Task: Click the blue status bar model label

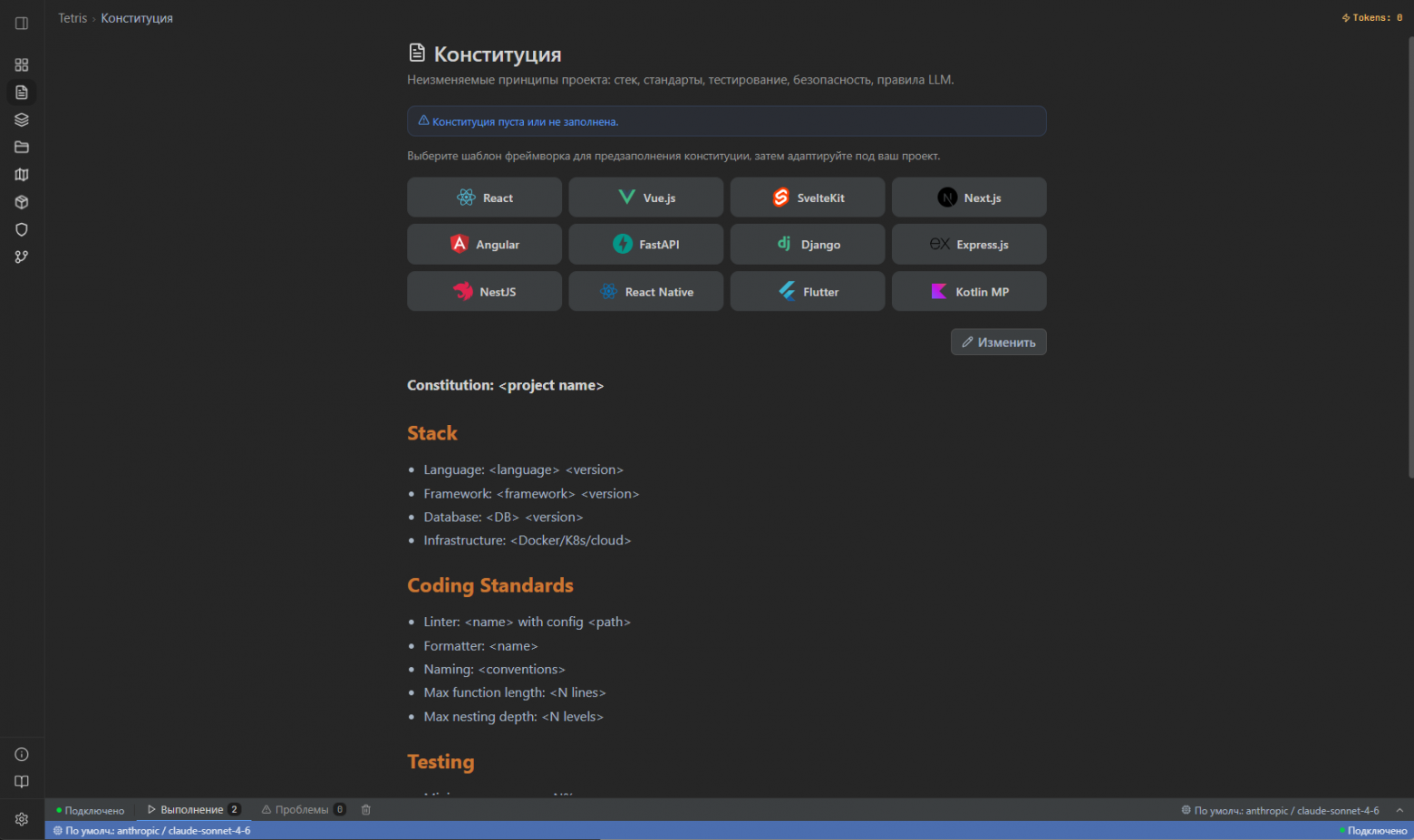Action: pyautogui.click(x=152, y=831)
